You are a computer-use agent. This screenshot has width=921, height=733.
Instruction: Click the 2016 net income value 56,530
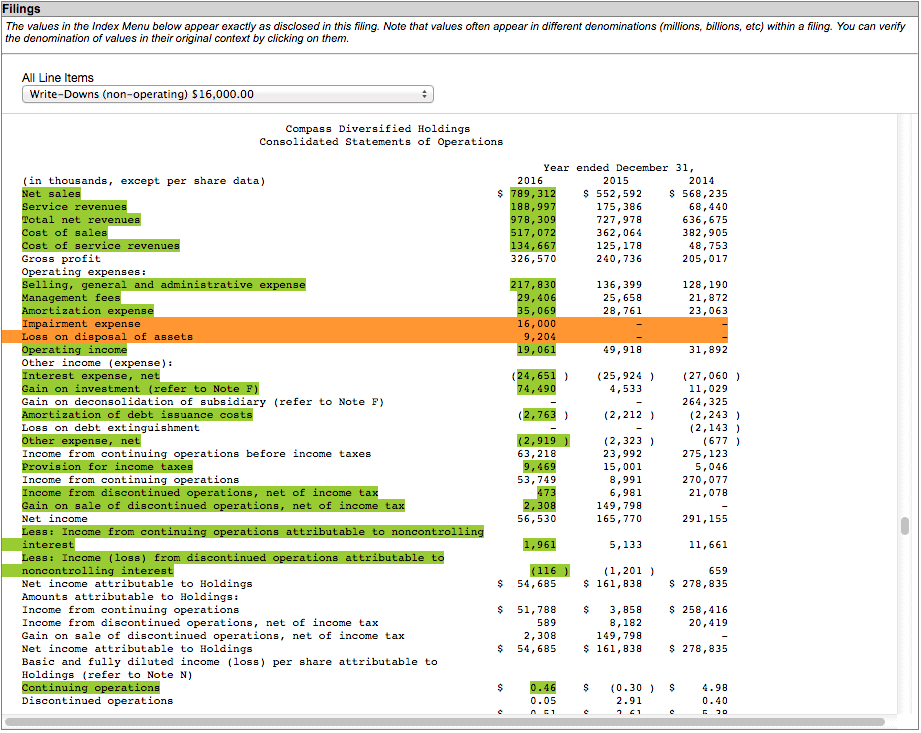pos(536,519)
